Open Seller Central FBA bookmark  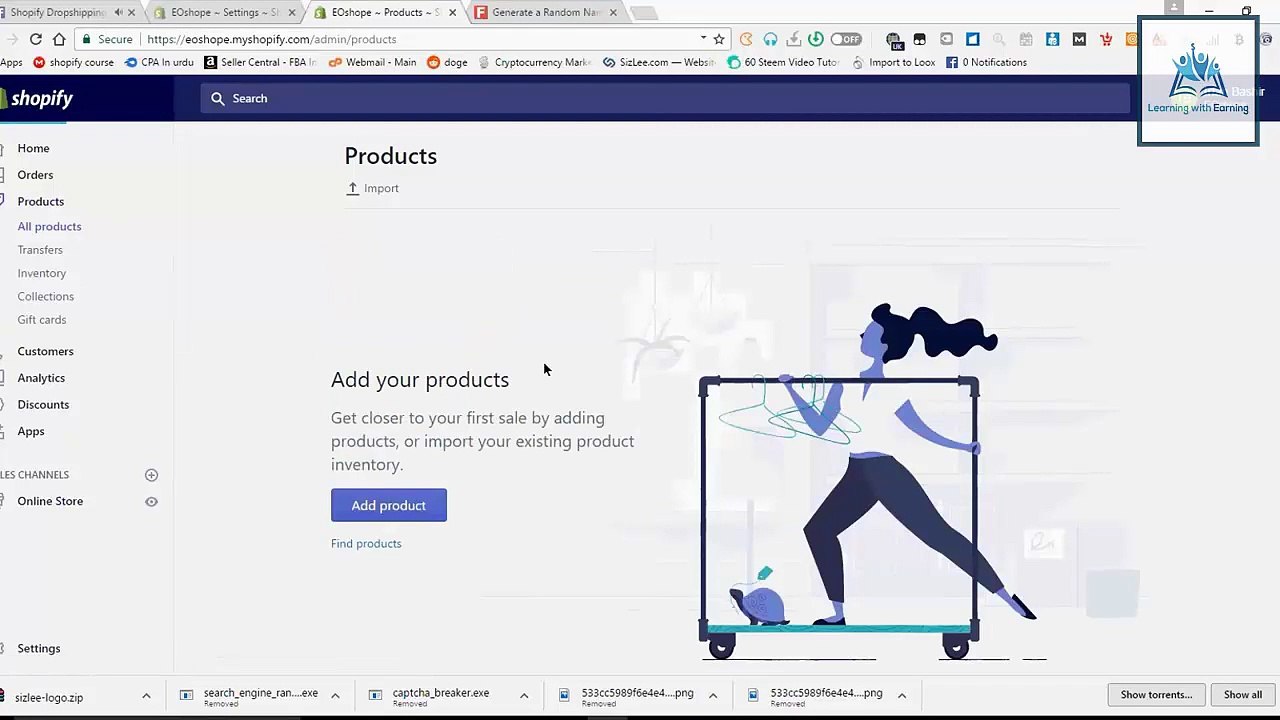(260, 62)
